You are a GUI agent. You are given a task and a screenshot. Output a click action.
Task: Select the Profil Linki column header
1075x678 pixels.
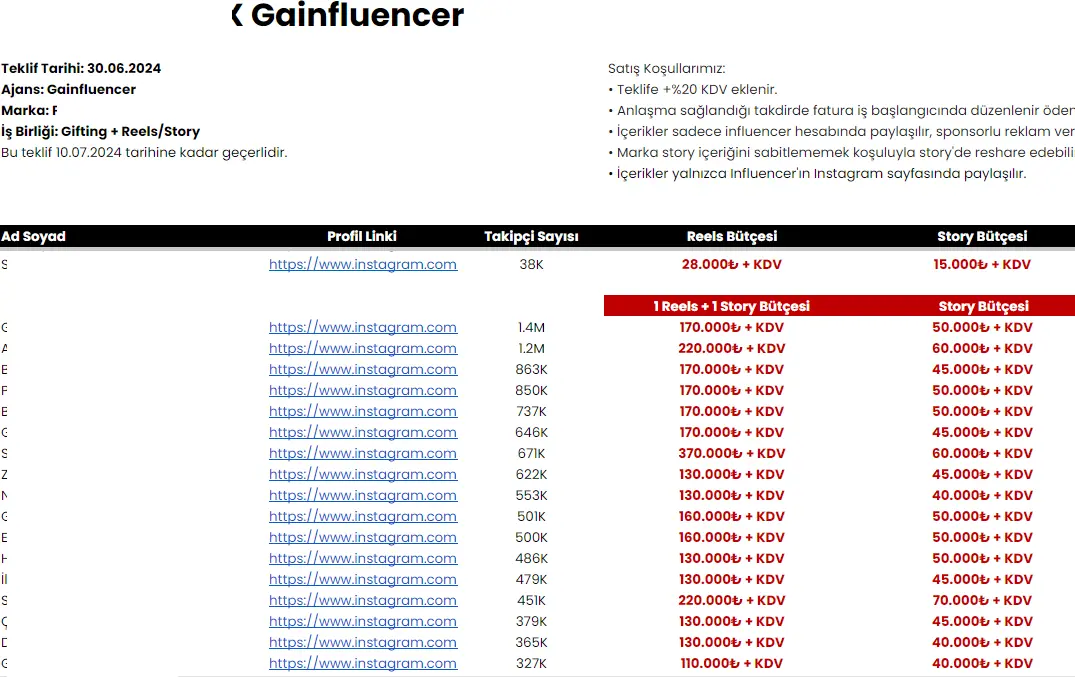(362, 237)
